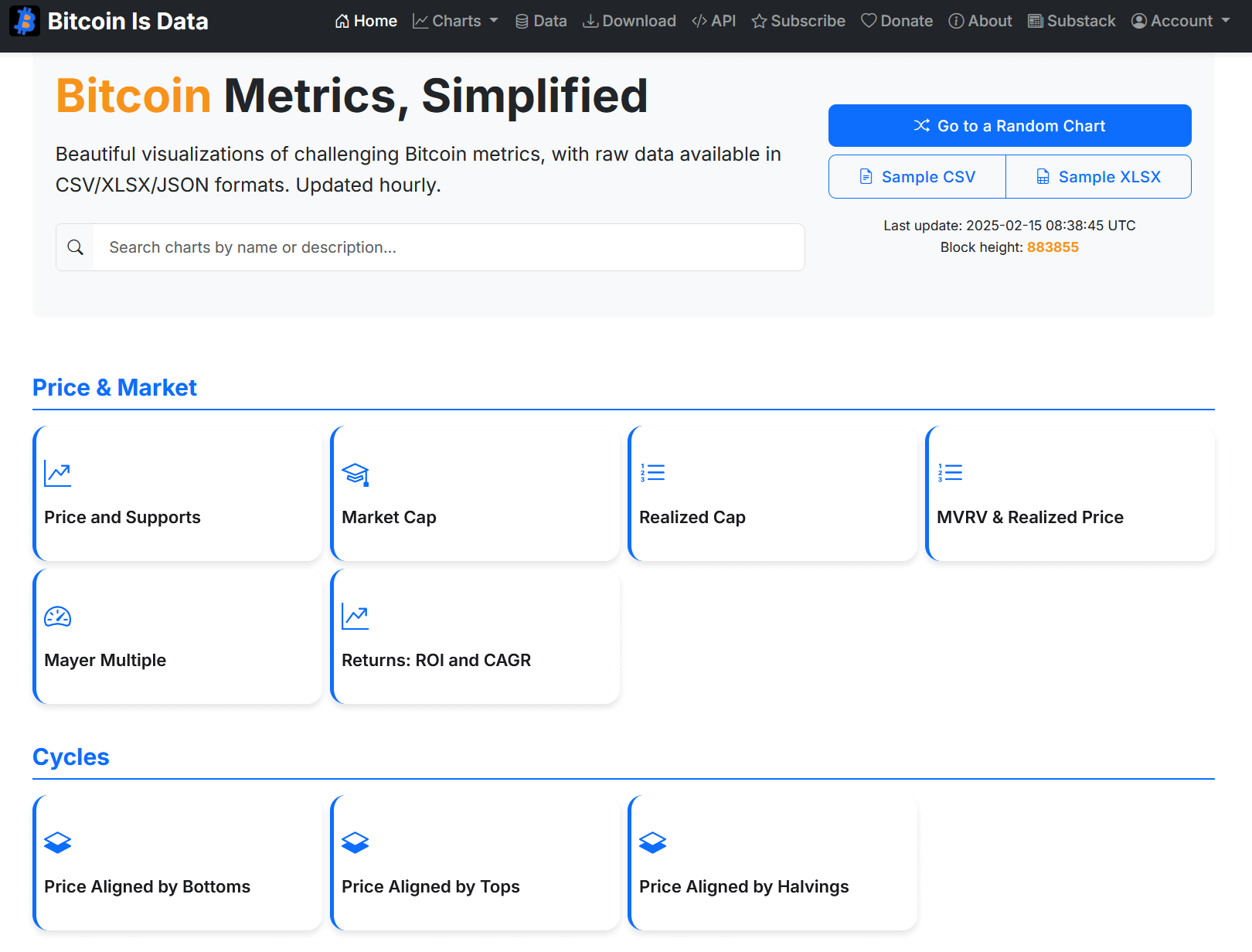Viewport: 1252px width, 952px height.
Task: Click the magnifier search icon
Action: [x=75, y=247]
